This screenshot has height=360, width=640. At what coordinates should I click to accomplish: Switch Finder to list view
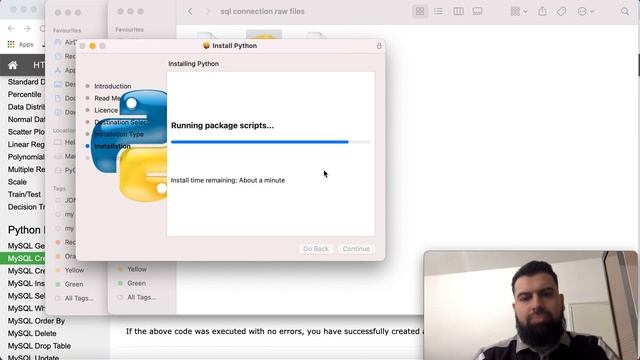[x=438, y=11]
